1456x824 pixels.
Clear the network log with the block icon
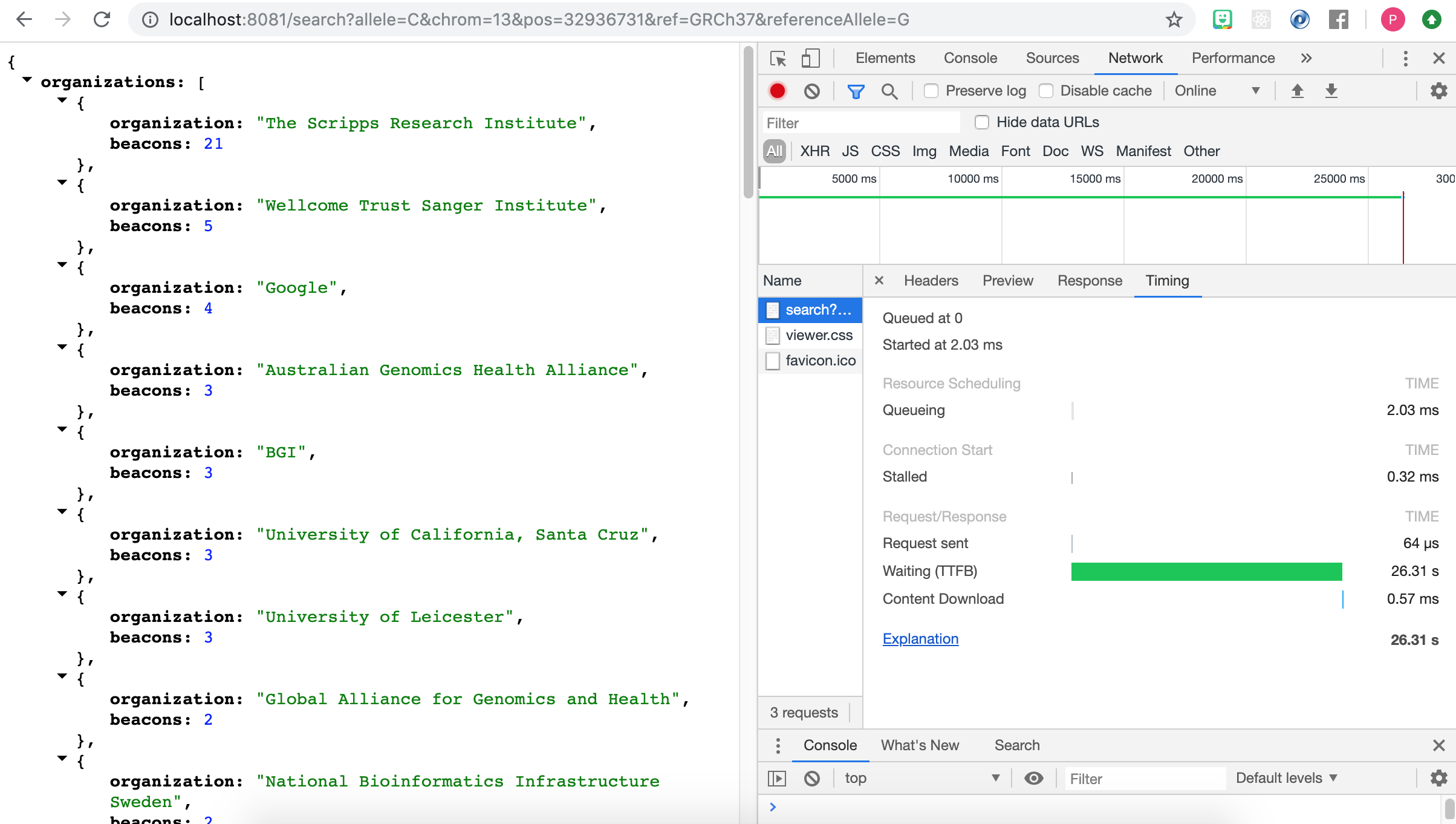click(x=812, y=91)
